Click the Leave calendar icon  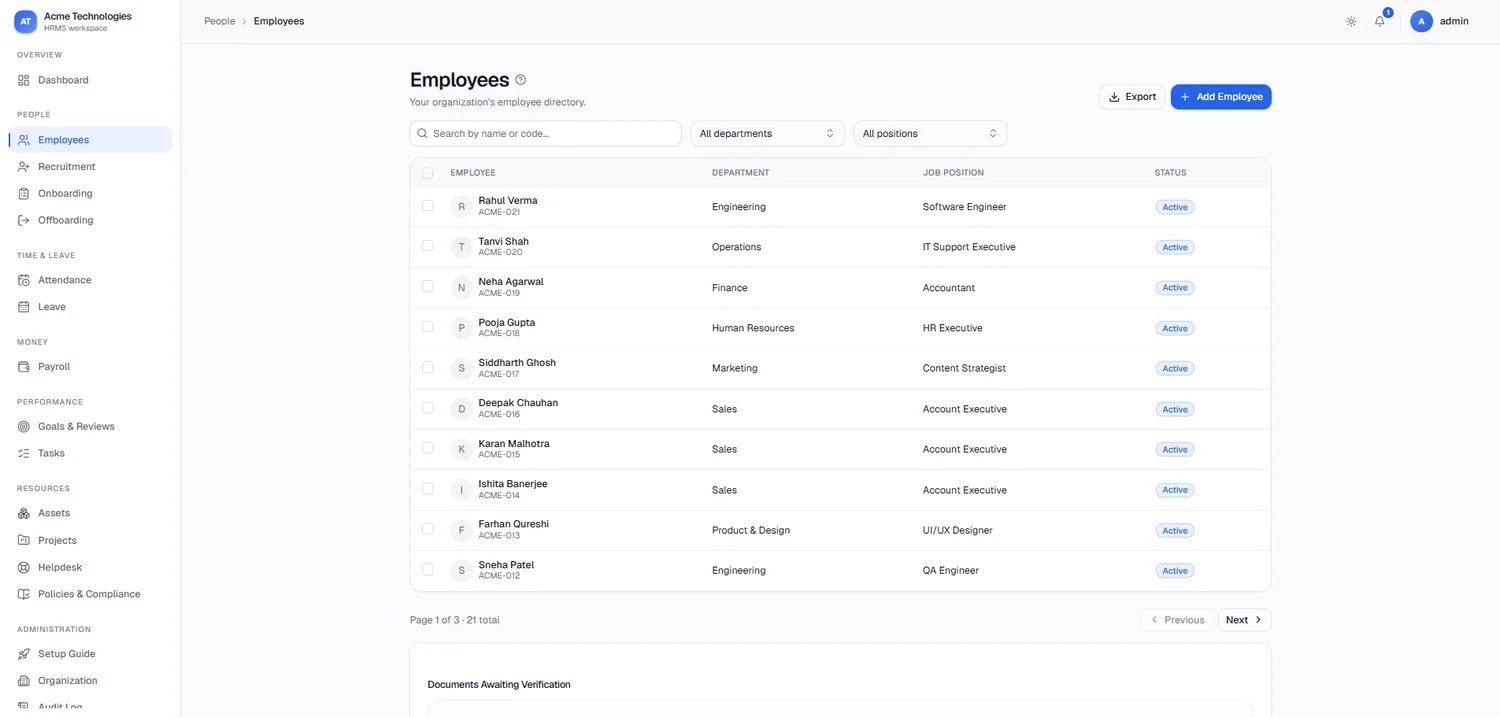[x=24, y=307]
